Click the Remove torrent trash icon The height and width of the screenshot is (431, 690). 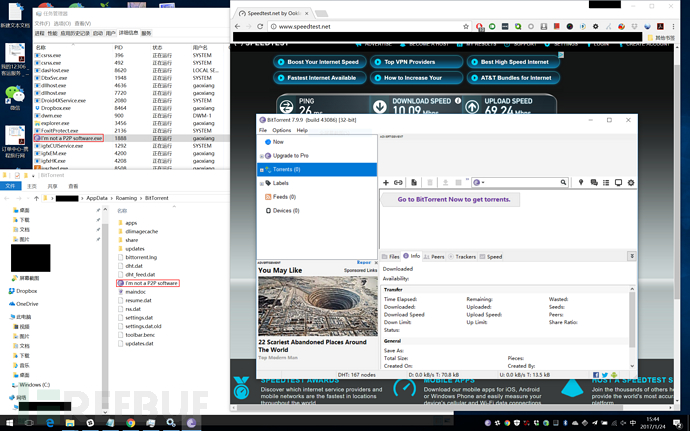click(x=430, y=183)
